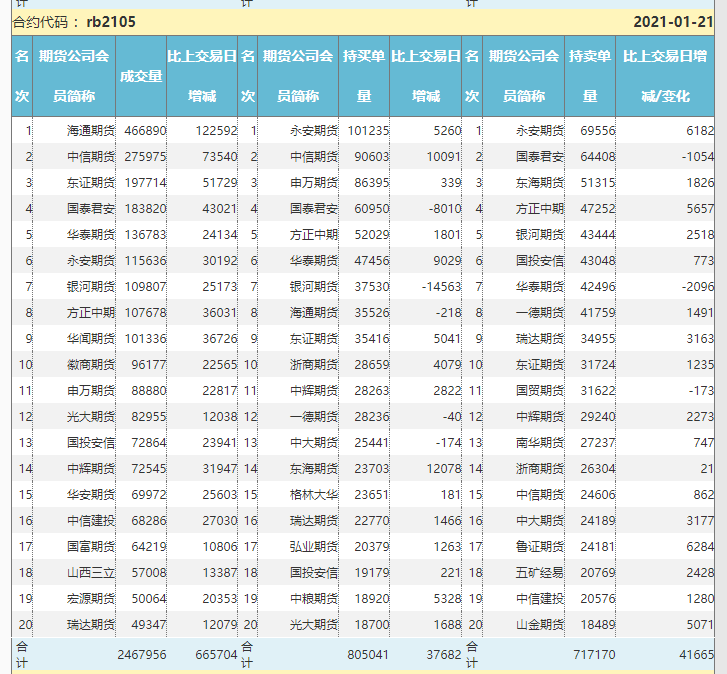
Task: Click short position value 51315
Action: coord(598,183)
